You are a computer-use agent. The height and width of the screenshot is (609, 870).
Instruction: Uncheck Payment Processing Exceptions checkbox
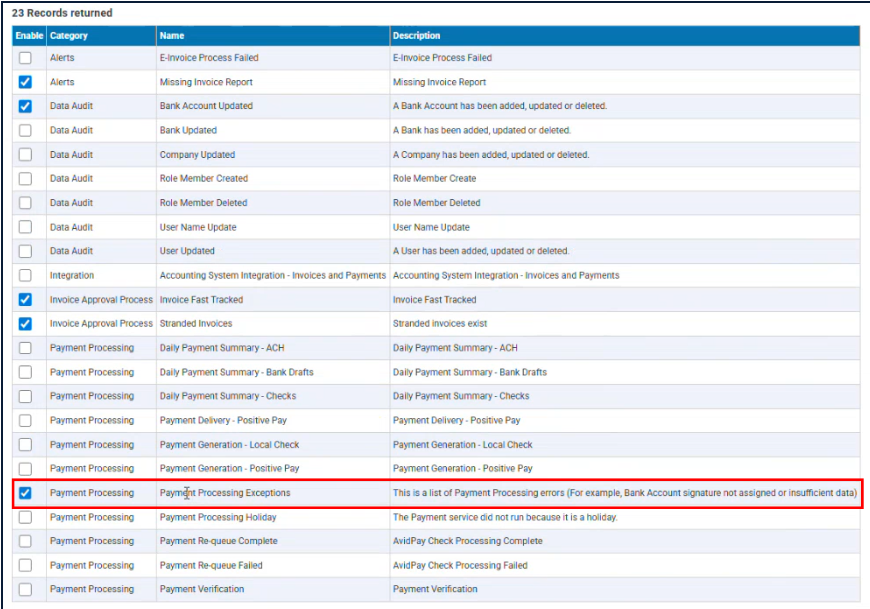click(x=25, y=493)
